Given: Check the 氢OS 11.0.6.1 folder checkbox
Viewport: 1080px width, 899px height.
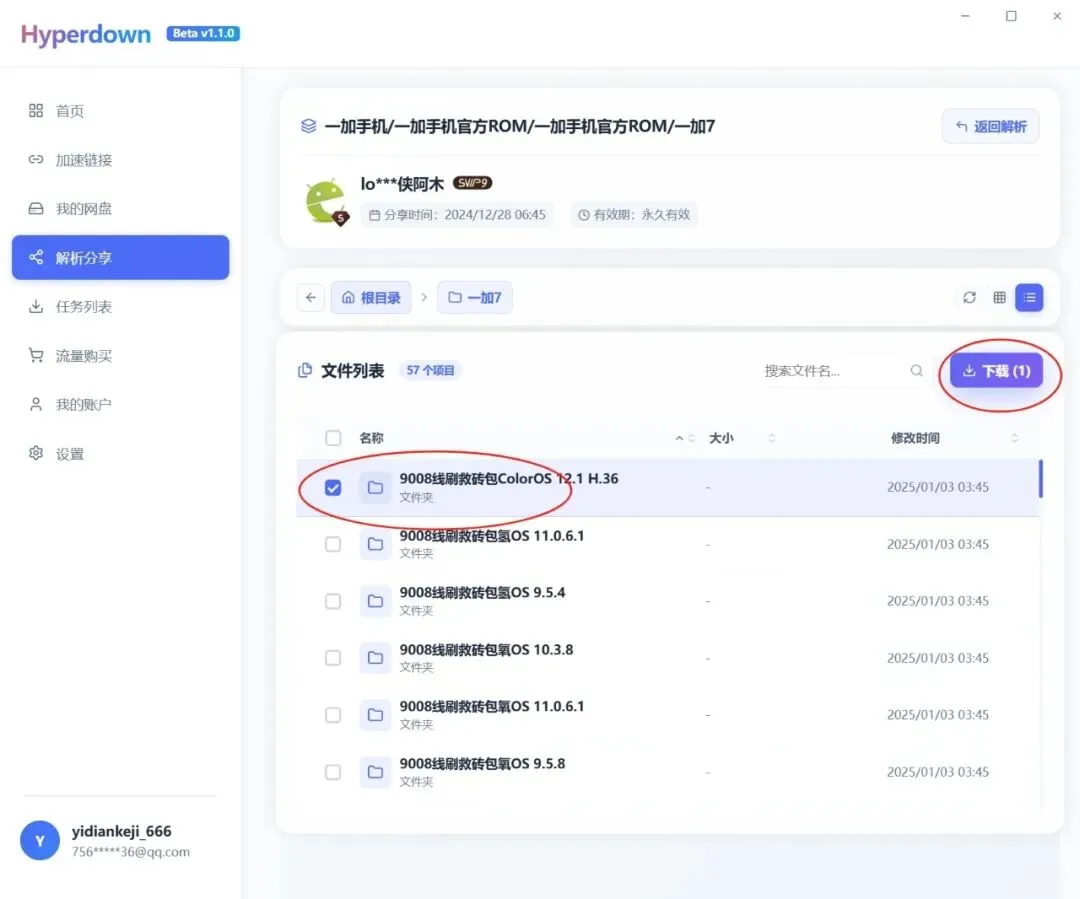Looking at the screenshot, I should 333,544.
